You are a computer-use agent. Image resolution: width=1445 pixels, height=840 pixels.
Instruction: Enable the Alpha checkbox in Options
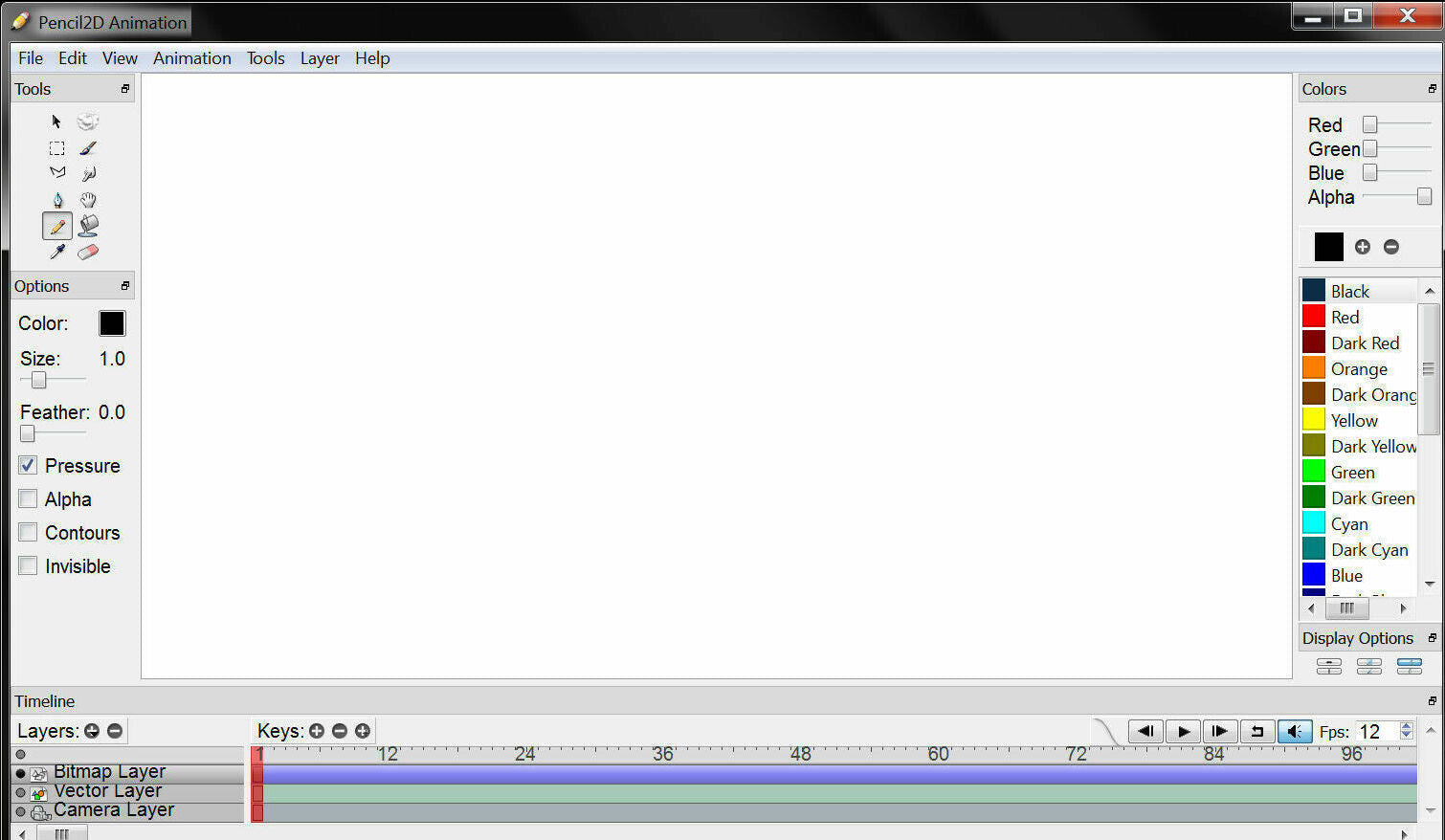click(28, 499)
